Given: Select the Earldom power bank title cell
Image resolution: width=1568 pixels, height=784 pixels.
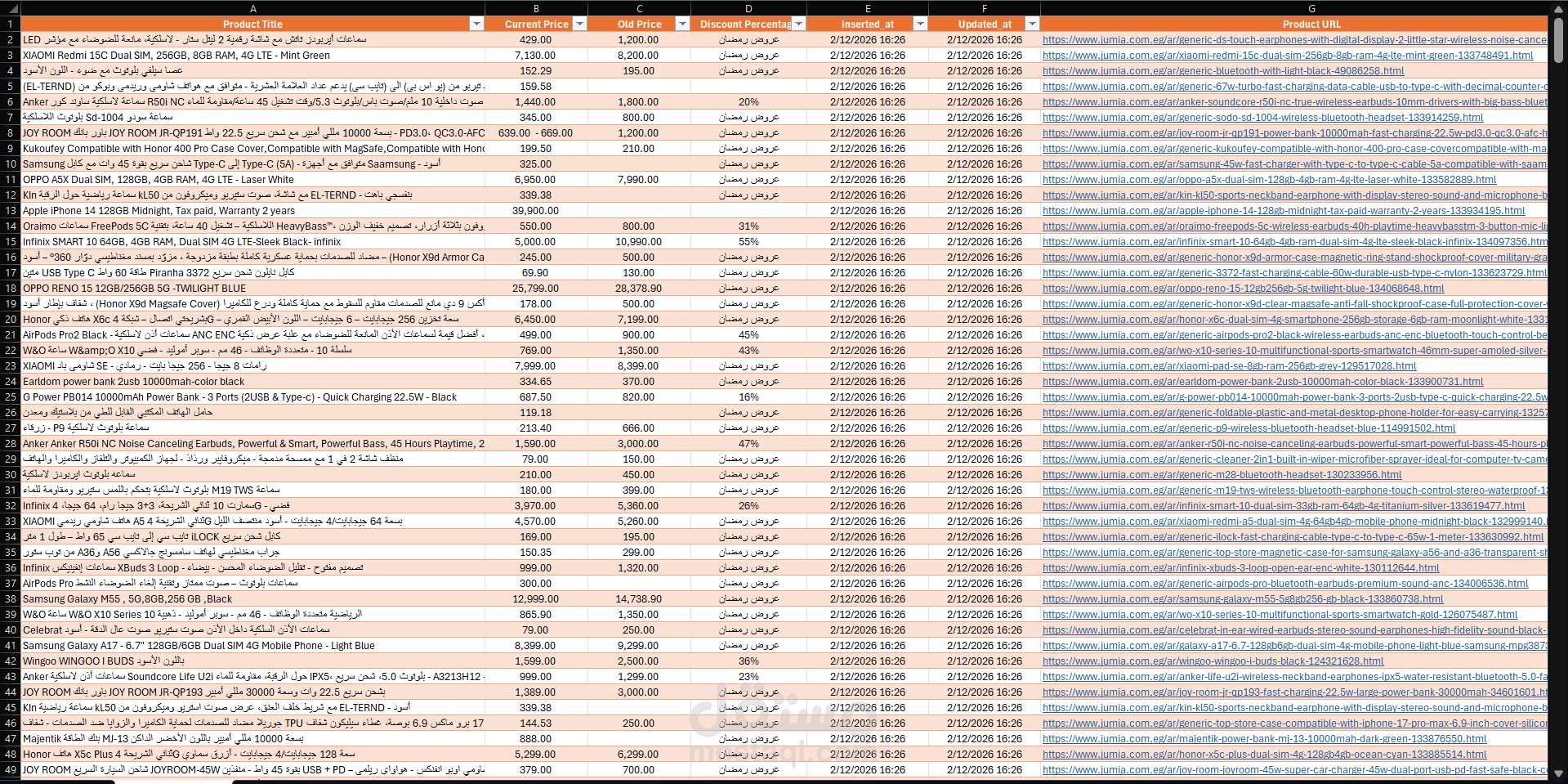Looking at the screenshot, I should [252, 382].
